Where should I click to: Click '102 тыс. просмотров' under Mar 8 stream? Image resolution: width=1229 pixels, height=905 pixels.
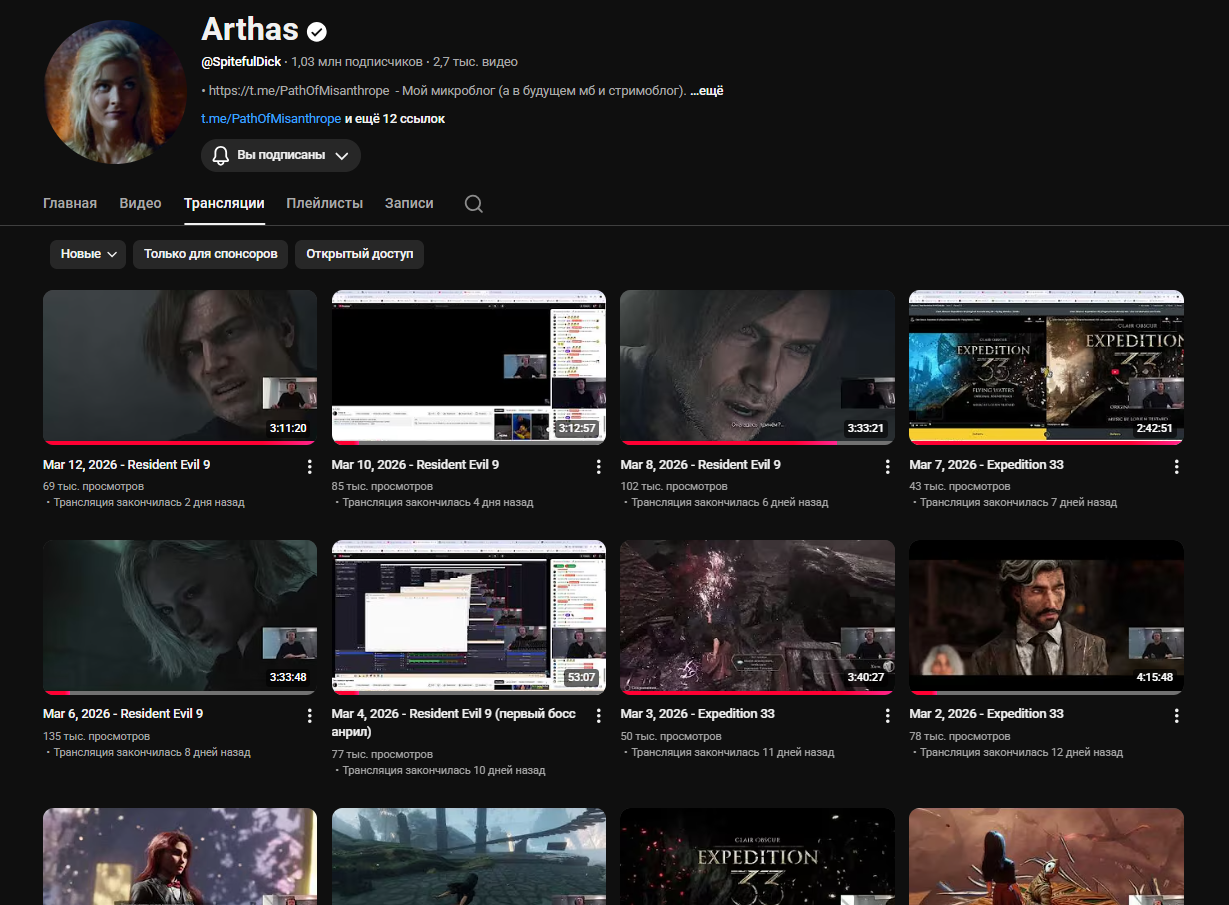(673, 486)
